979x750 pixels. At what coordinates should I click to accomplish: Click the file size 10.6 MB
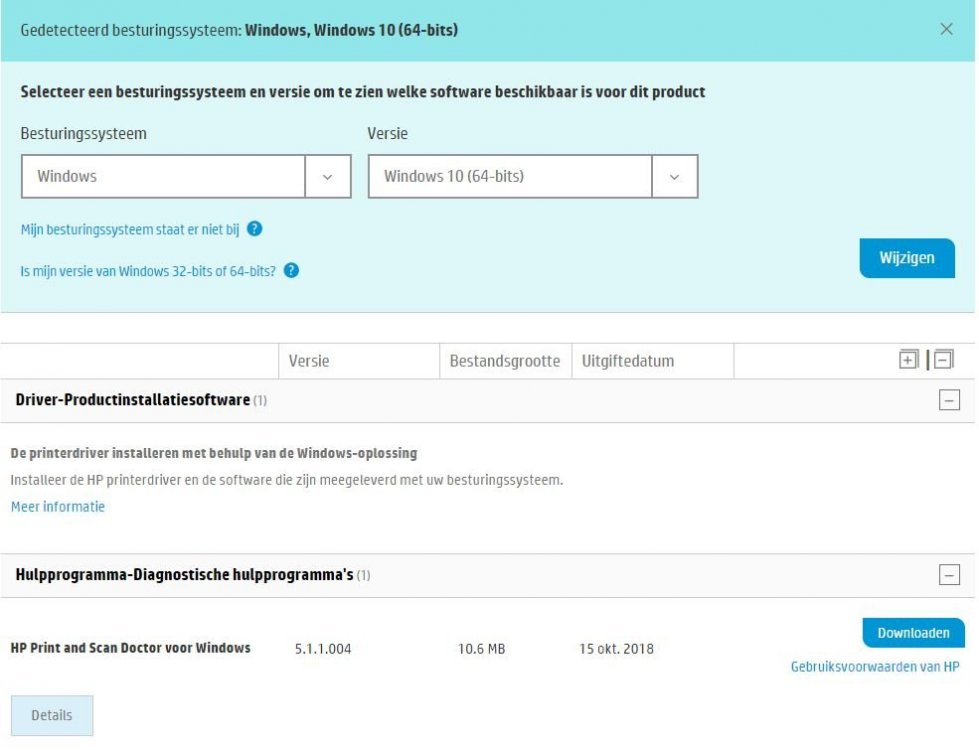click(x=481, y=649)
